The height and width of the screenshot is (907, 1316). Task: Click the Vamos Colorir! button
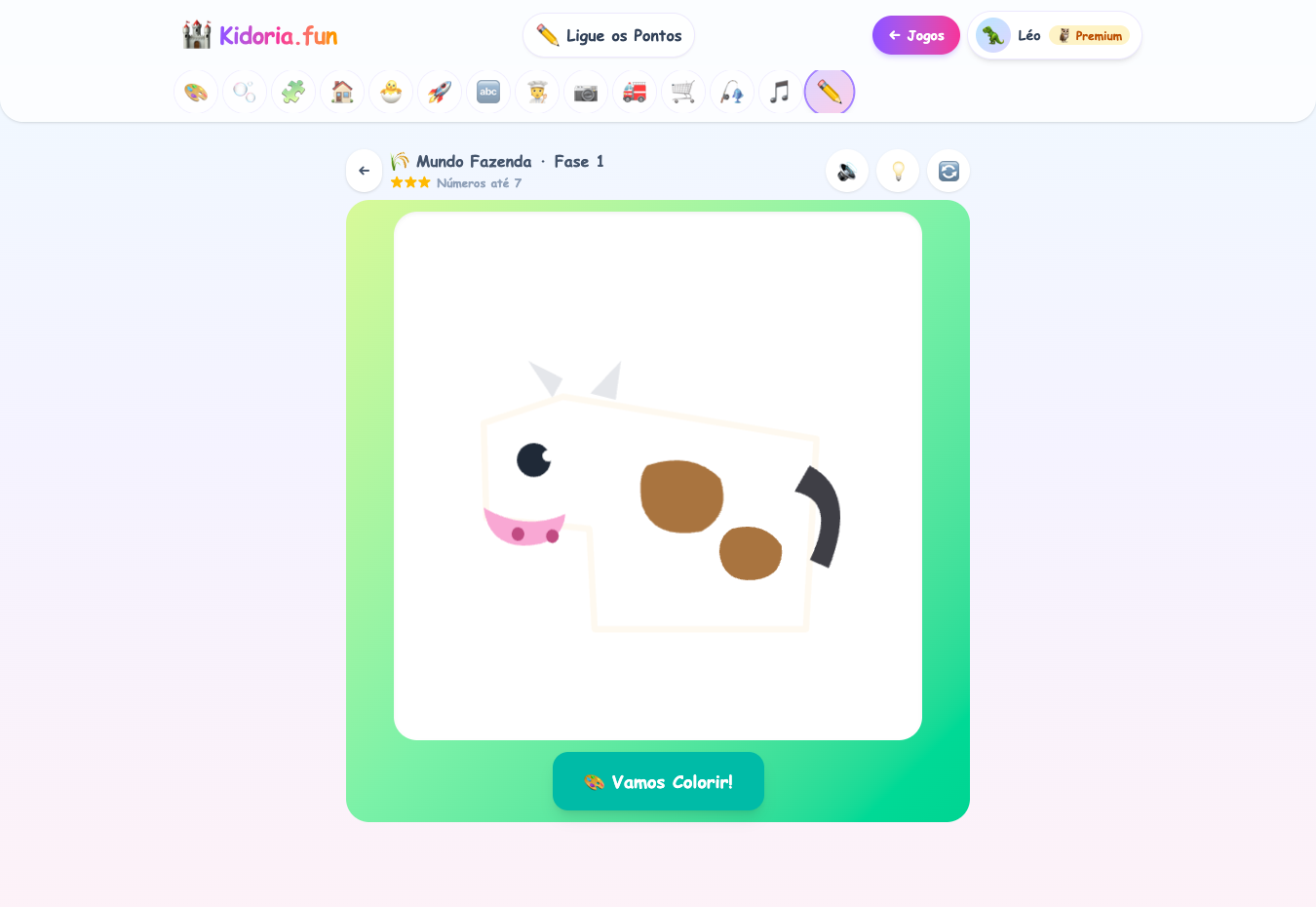[x=658, y=781]
